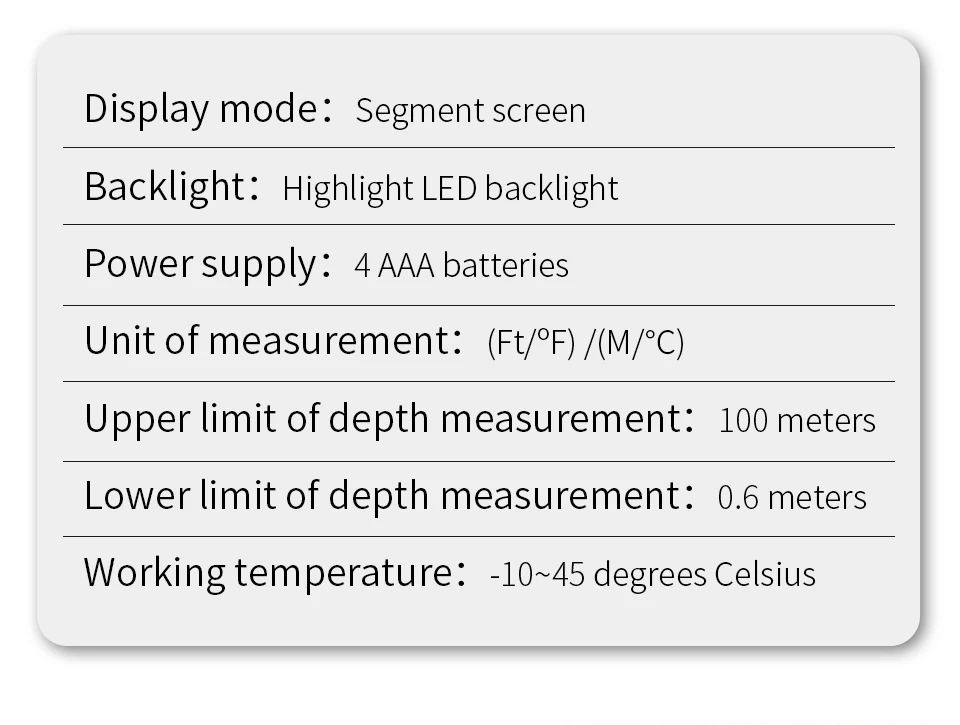Click the "Upper limit of depth measurement" label
The width and height of the screenshot is (960, 725).
(381, 418)
